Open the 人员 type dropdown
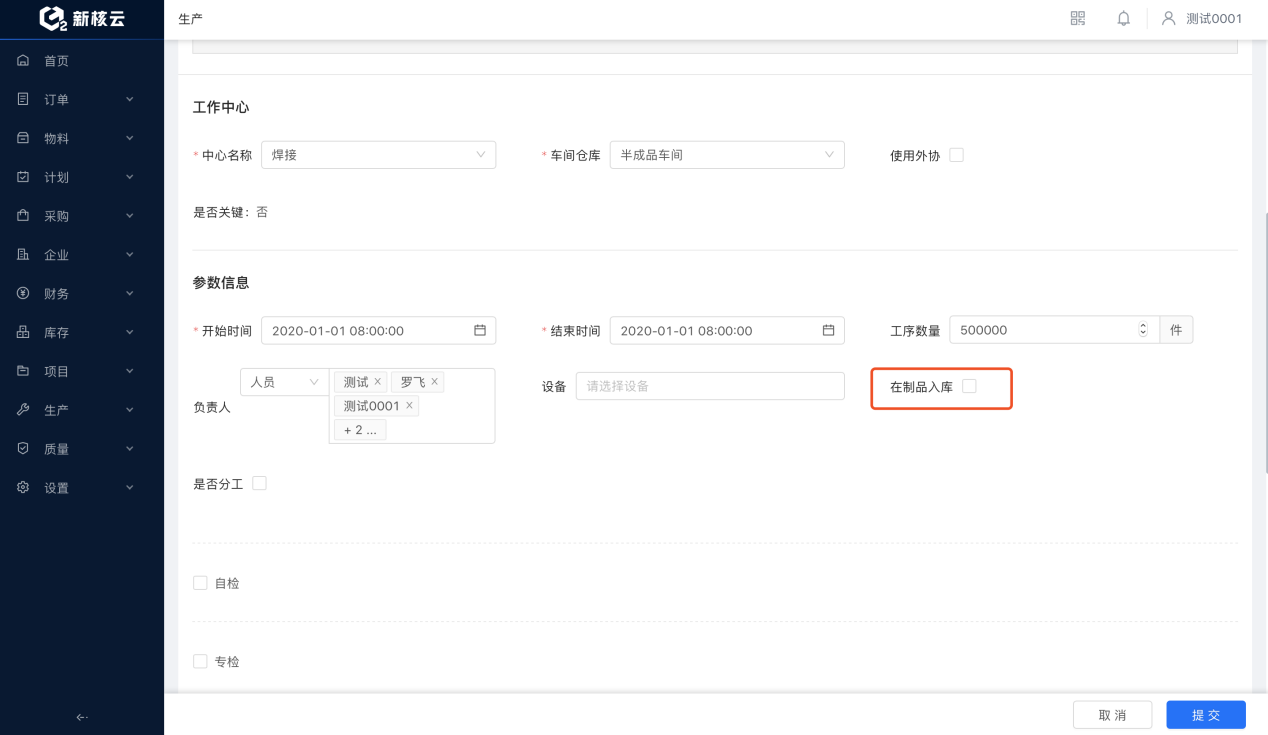The width and height of the screenshot is (1268, 735). pos(285,382)
